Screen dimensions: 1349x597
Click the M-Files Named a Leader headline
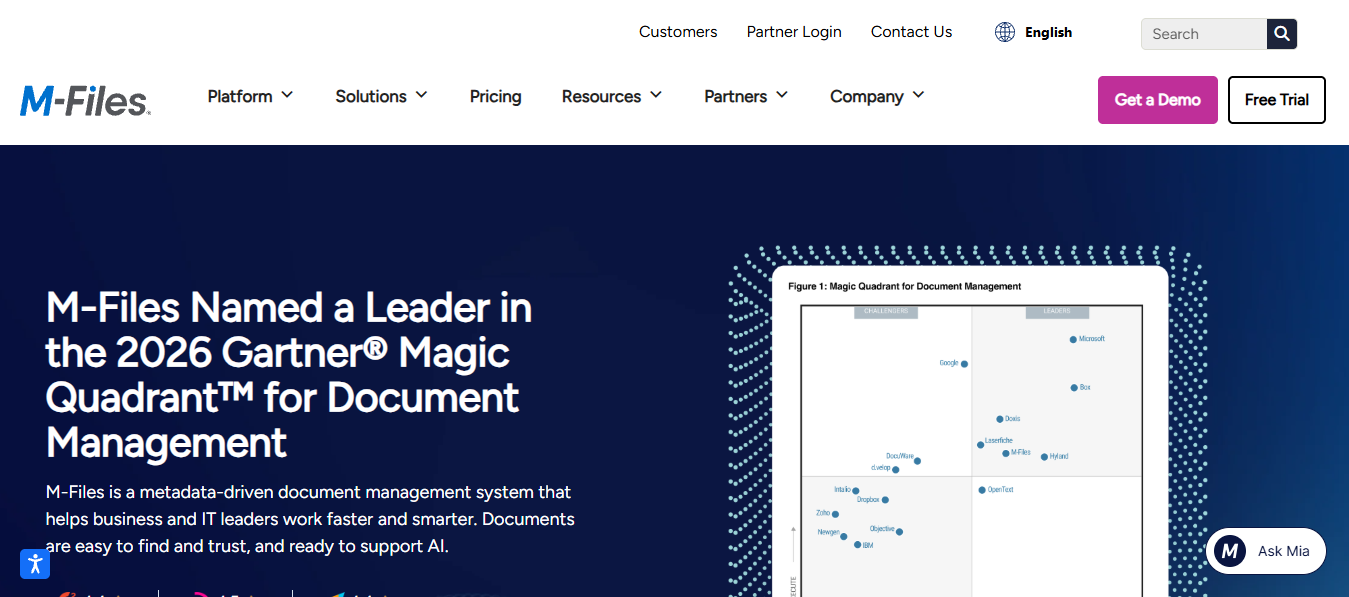289,375
